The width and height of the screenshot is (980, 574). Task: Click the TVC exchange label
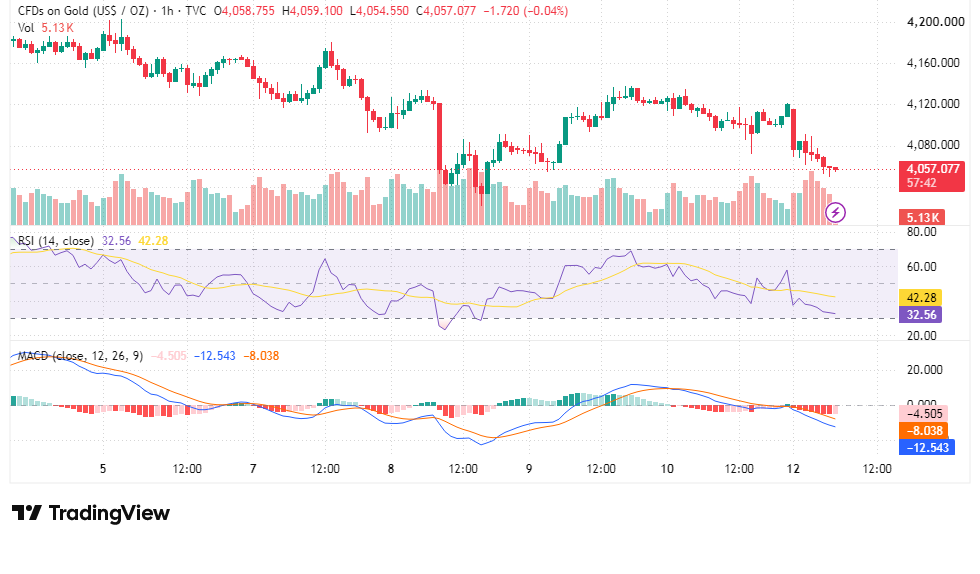point(196,11)
